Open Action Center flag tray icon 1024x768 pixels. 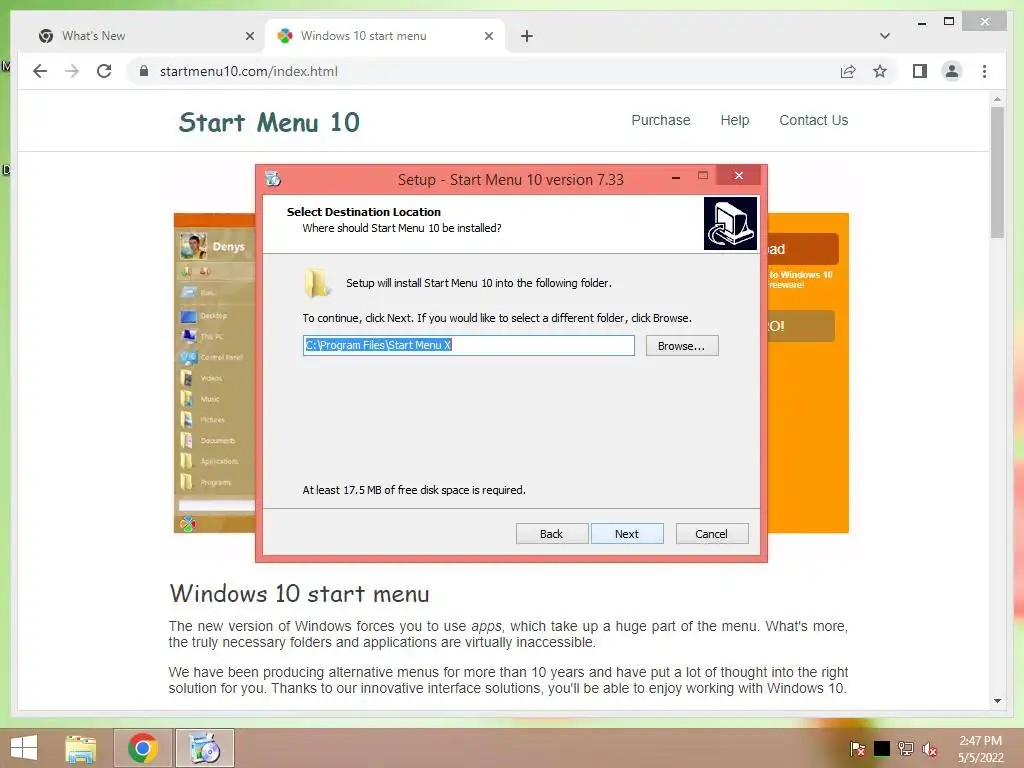tap(857, 748)
